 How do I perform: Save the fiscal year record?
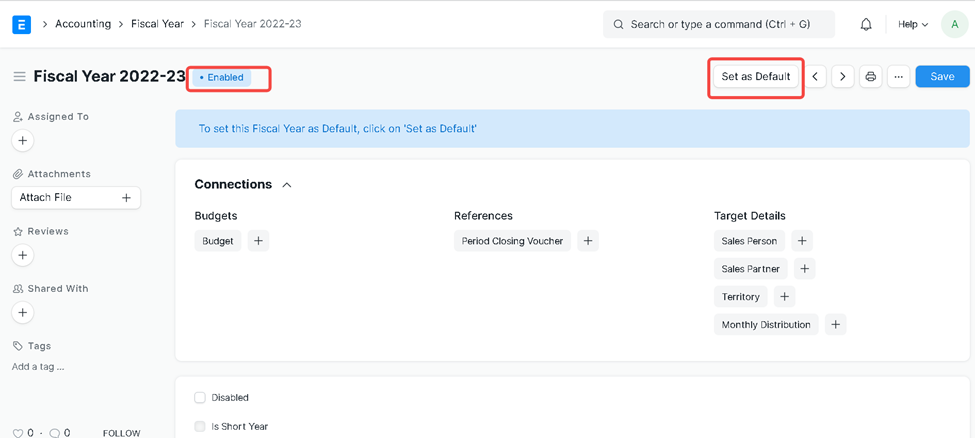point(942,77)
